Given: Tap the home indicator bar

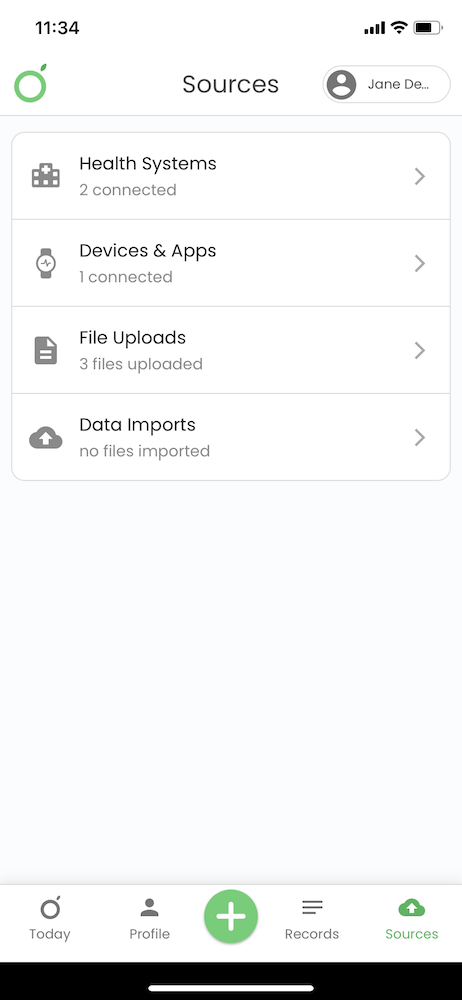Looking at the screenshot, I should point(231,989).
